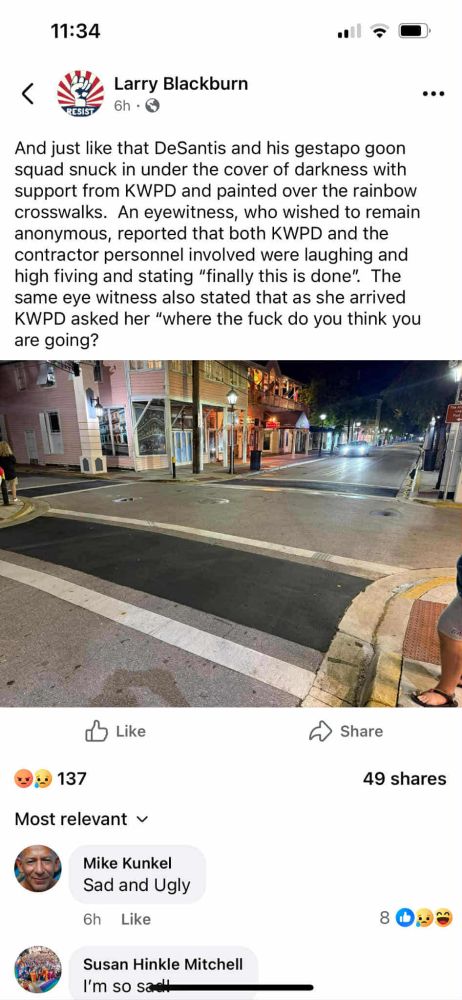This screenshot has width=462, height=1000.
Task: Open Larry Blackburn's profile name link
Action: [181, 84]
